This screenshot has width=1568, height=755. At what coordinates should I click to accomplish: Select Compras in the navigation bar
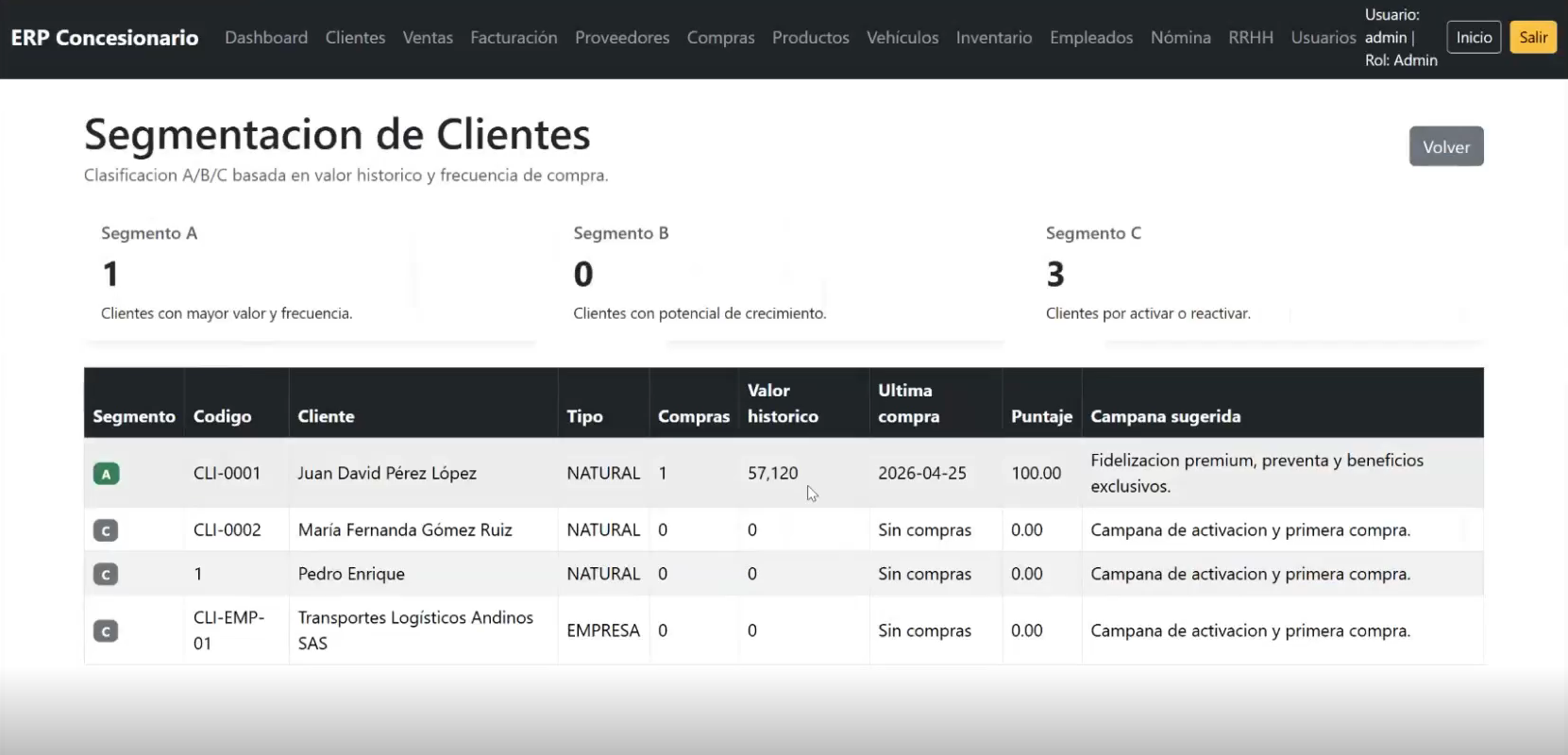720,38
